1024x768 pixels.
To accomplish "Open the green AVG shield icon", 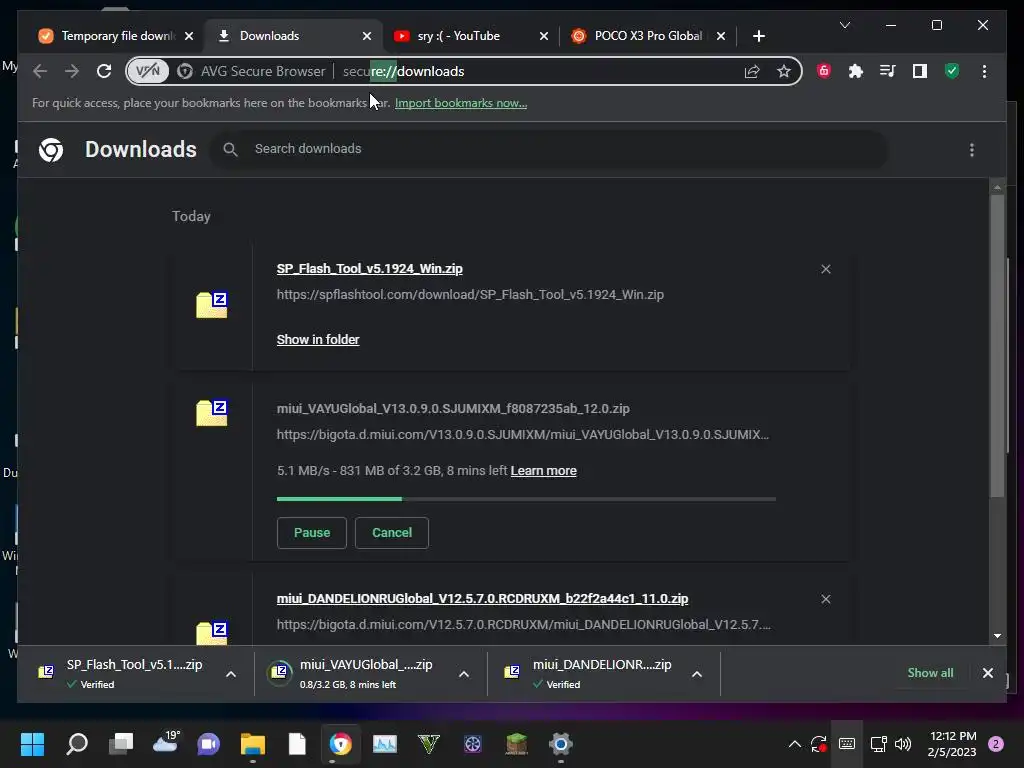I will [x=952, y=71].
